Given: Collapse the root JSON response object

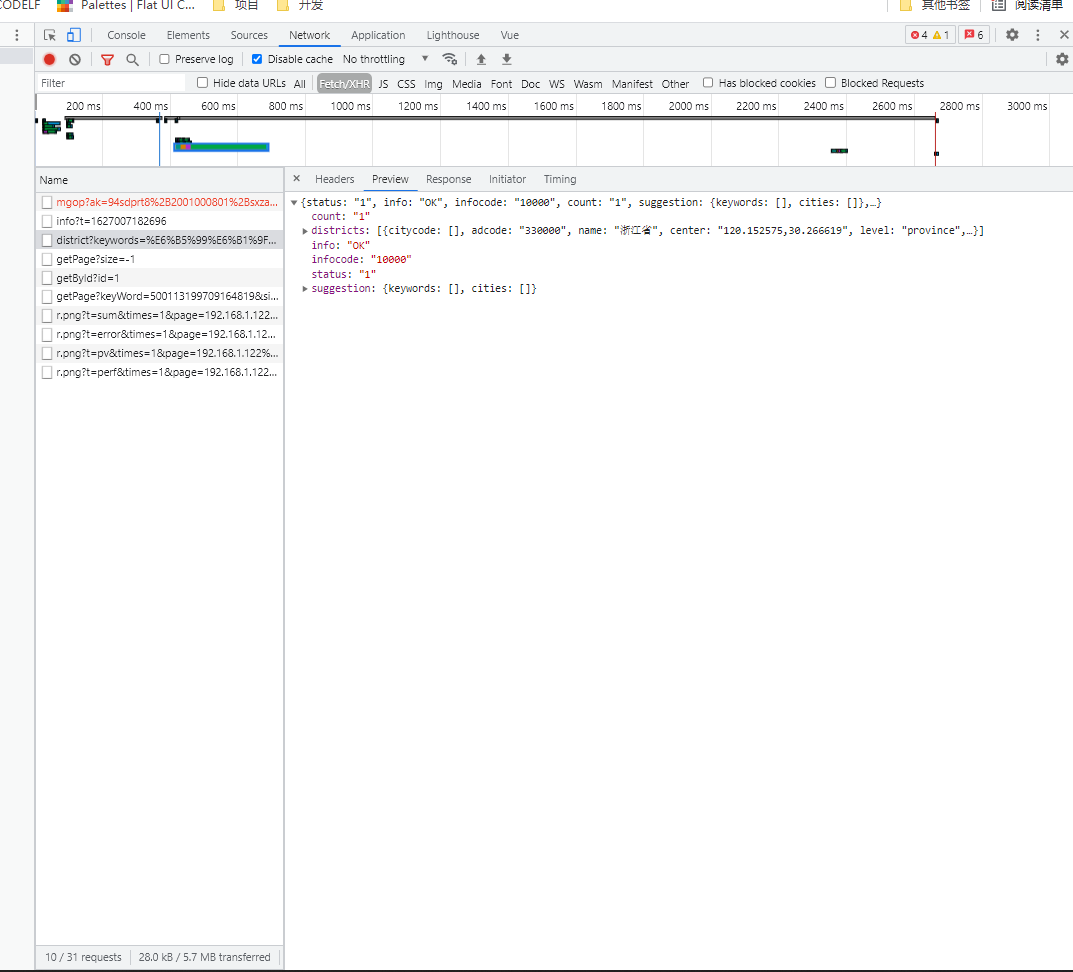Looking at the screenshot, I should pyautogui.click(x=294, y=203).
